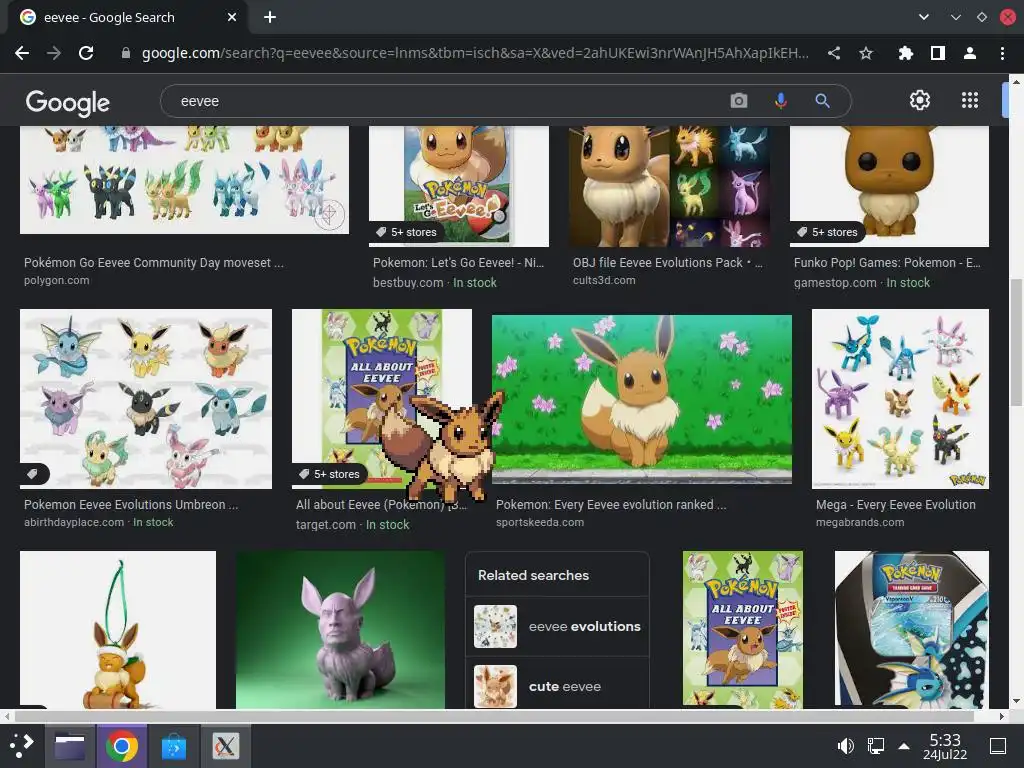Click the Vaporeon tin thumbnail
Screen dimensions: 1024x768
tap(912, 630)
